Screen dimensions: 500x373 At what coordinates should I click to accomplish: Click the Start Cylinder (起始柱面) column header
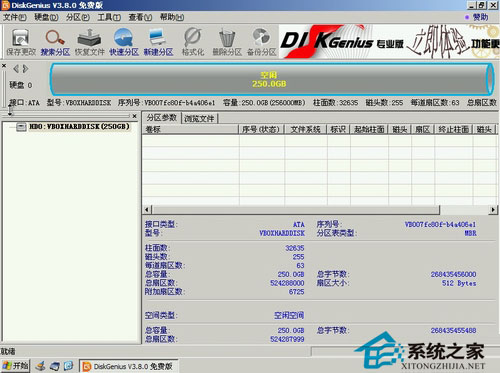click(x=369, y=129)
